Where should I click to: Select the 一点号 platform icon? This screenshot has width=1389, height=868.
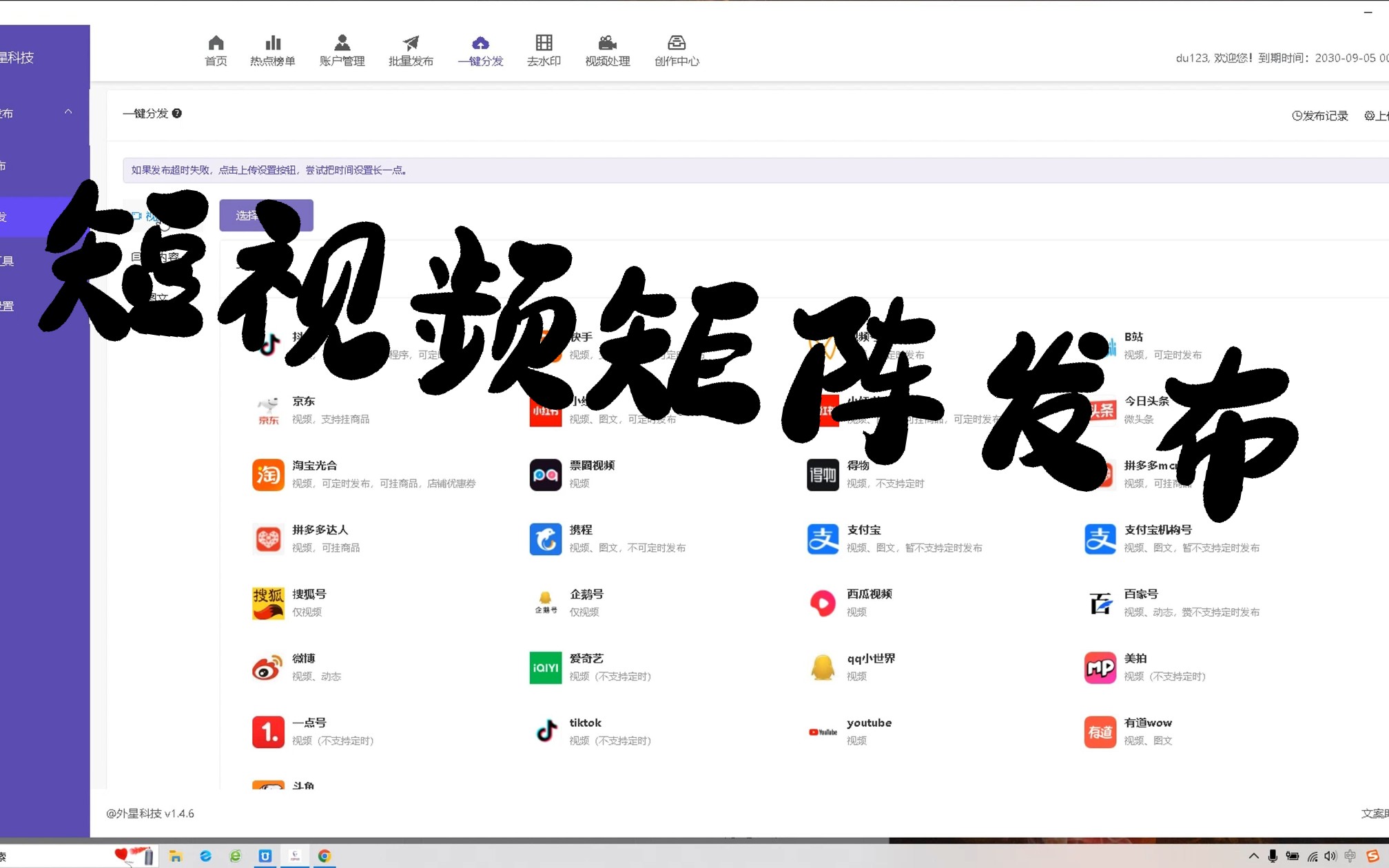(x=268, y=732)
